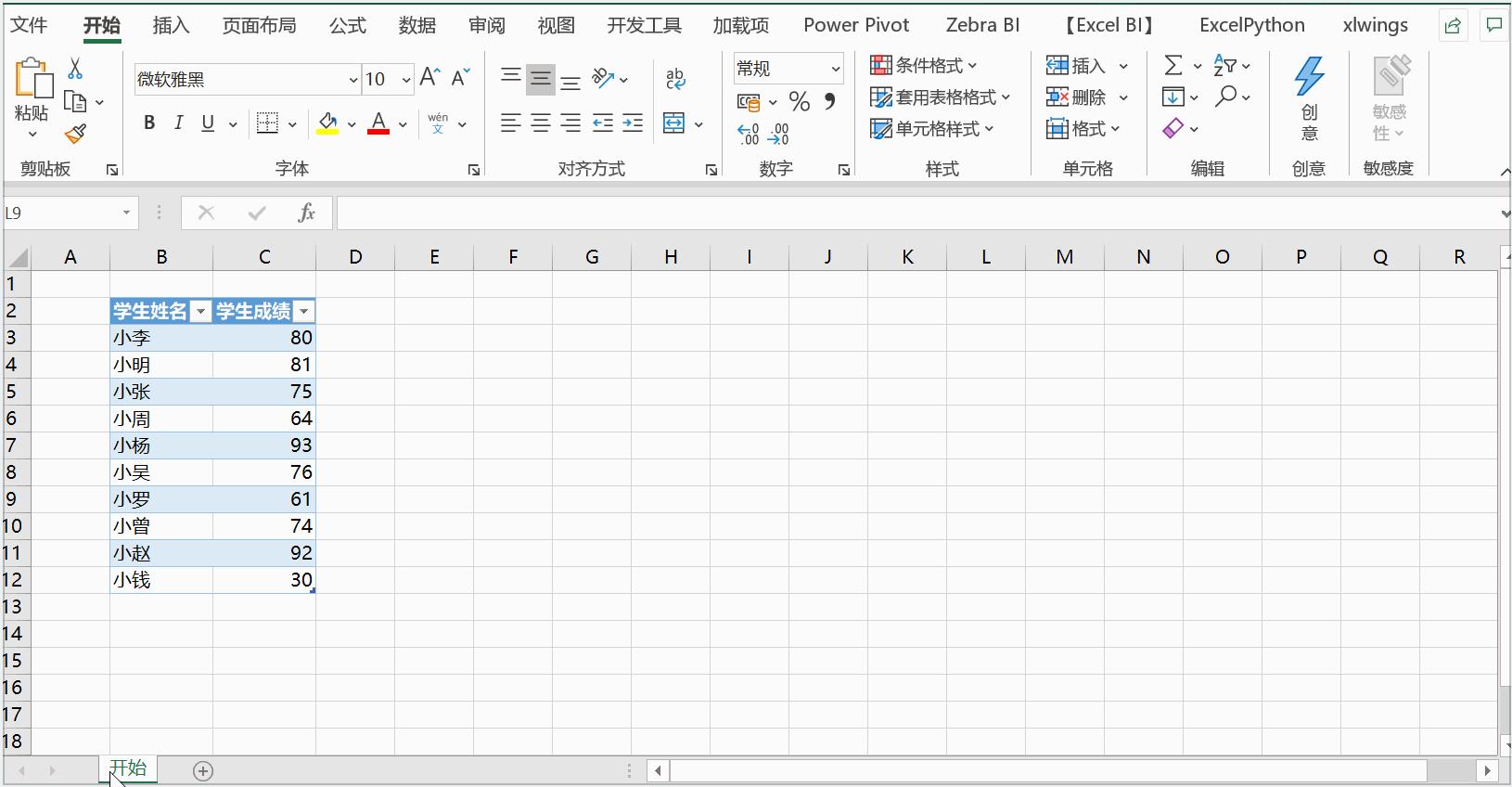
Task: Expand the font name 微软雅黑 dropdown
Action: (352, 80)
